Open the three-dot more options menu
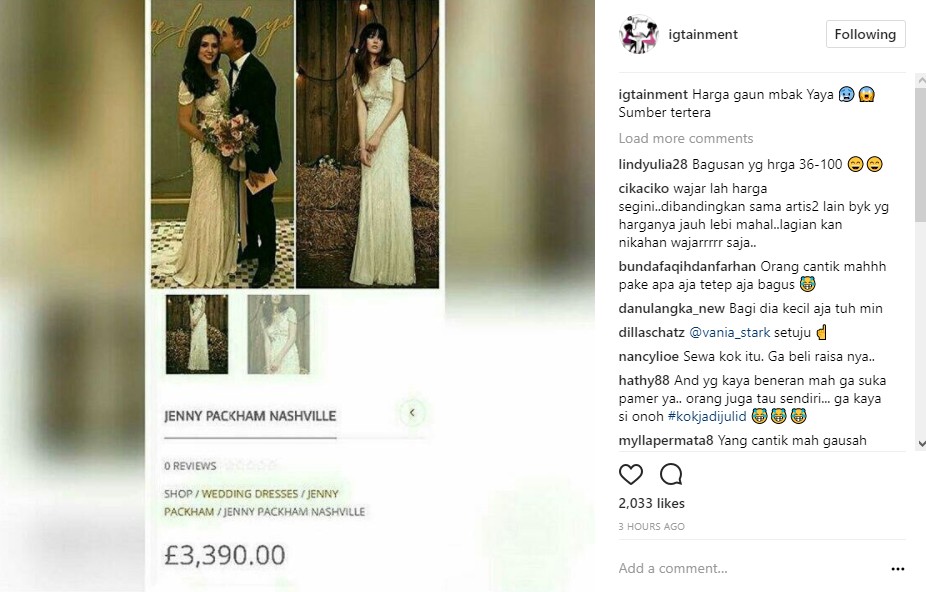 [x=898, y=569]
